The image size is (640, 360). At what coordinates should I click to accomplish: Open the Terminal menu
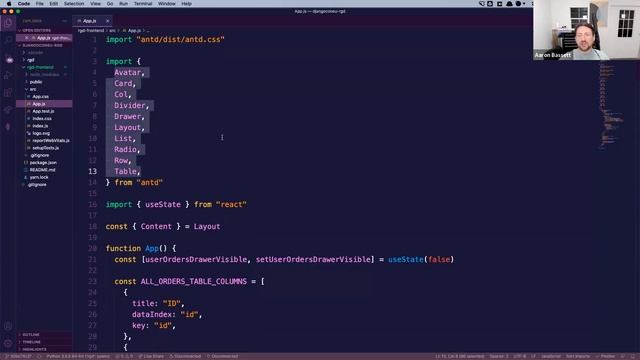143,4
